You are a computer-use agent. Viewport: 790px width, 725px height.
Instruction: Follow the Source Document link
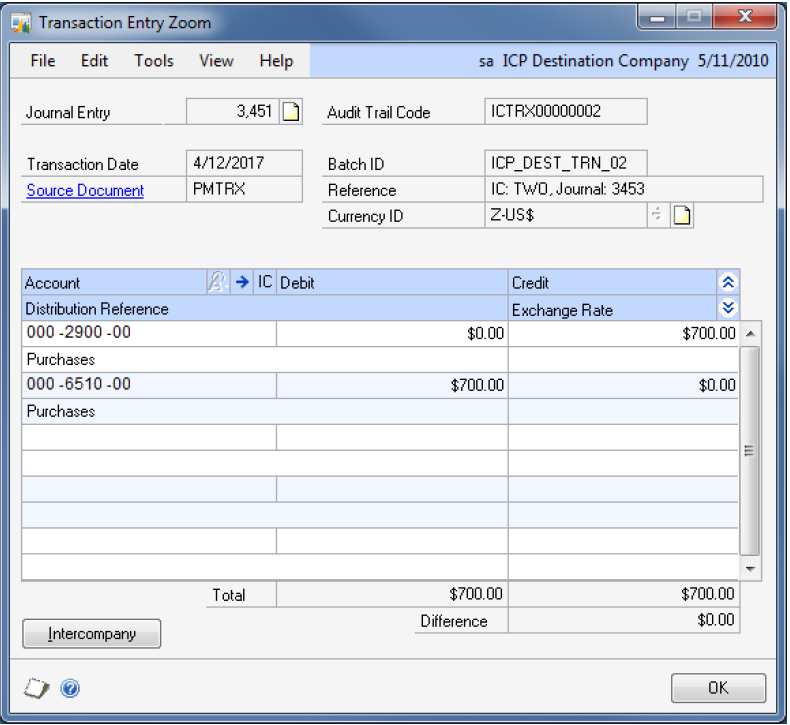click(x=85, y=190)
